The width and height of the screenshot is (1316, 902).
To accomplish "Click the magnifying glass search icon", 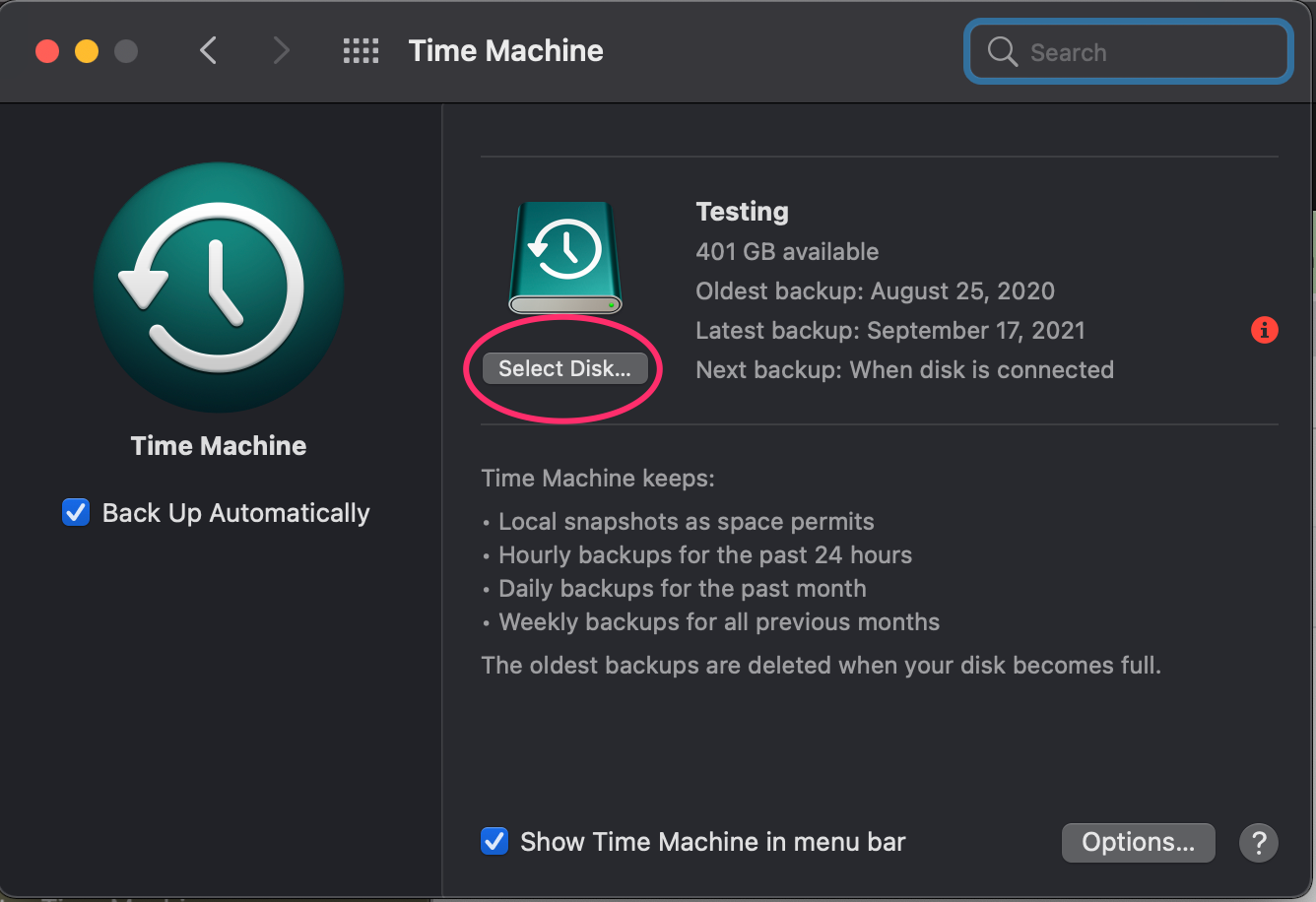I will 1002,52.
